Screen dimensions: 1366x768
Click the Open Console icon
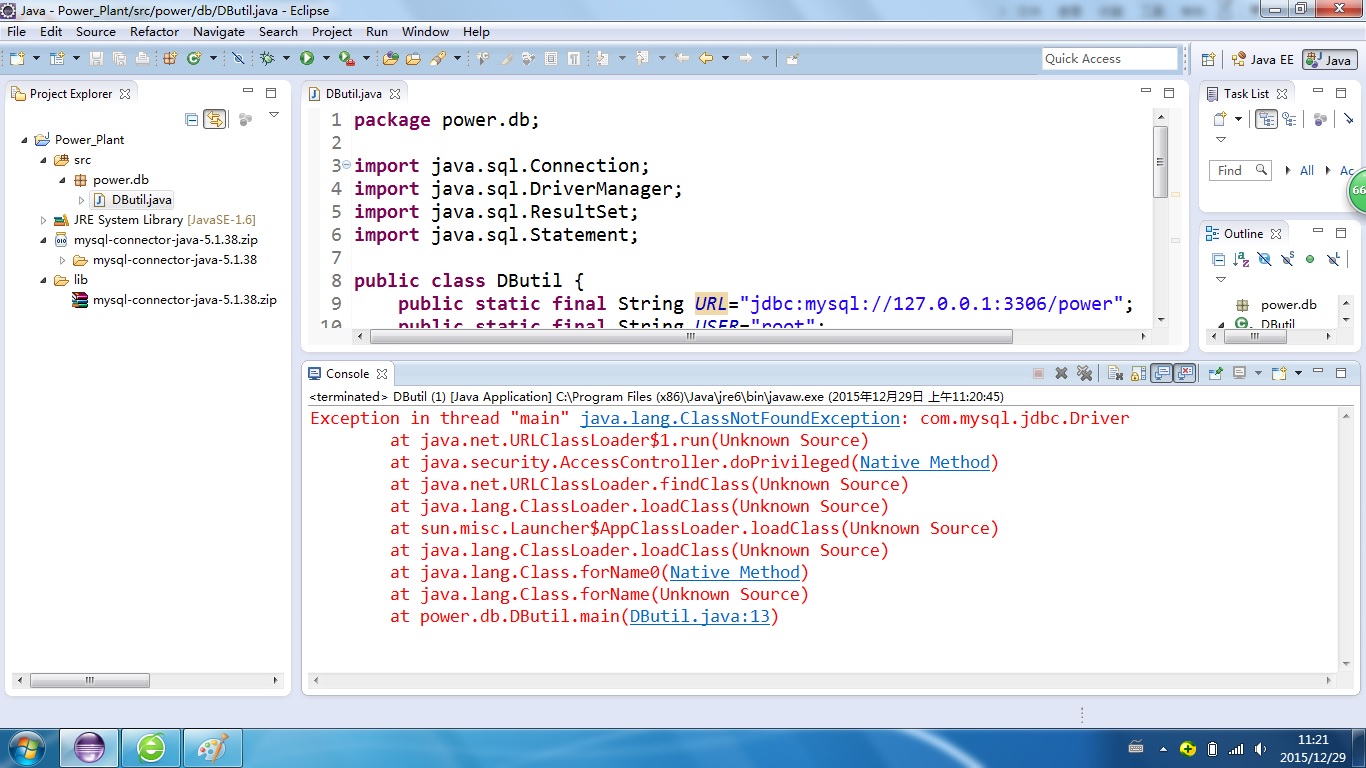click(1279, 373)
